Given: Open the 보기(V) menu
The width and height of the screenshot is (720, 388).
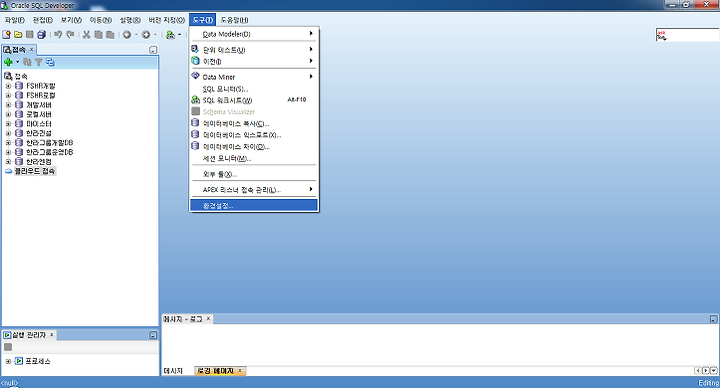Looking at the screenshot, I should 71,20.
